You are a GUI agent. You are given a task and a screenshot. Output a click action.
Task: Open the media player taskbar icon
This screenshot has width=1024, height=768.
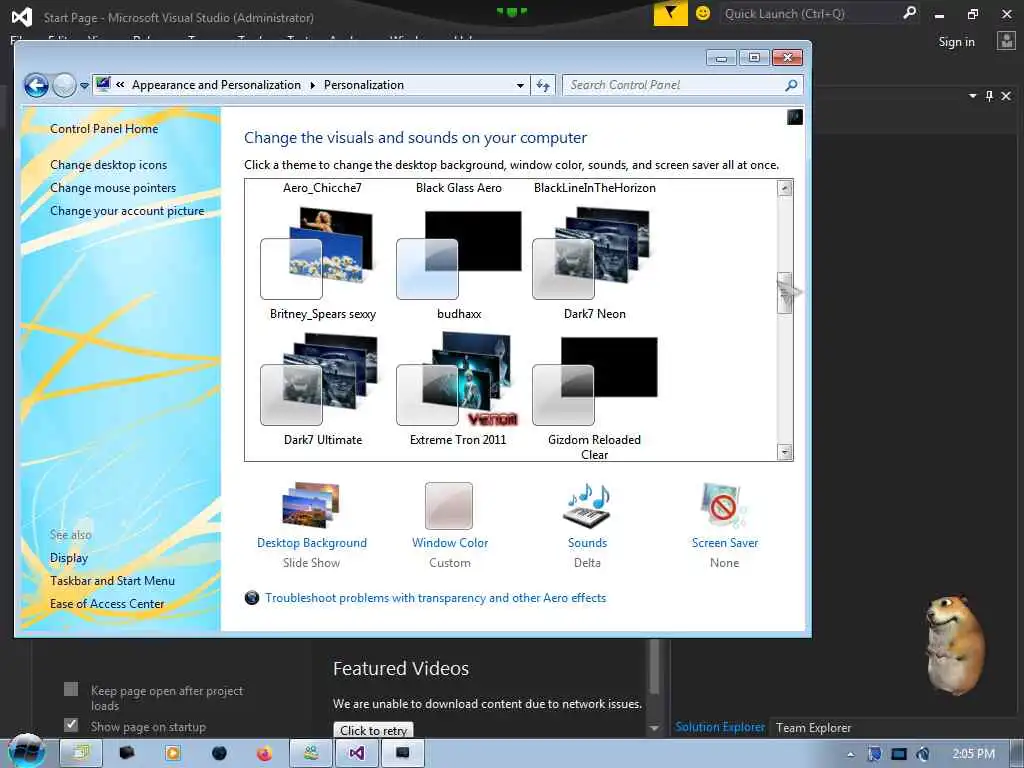[x=173, y=754]
